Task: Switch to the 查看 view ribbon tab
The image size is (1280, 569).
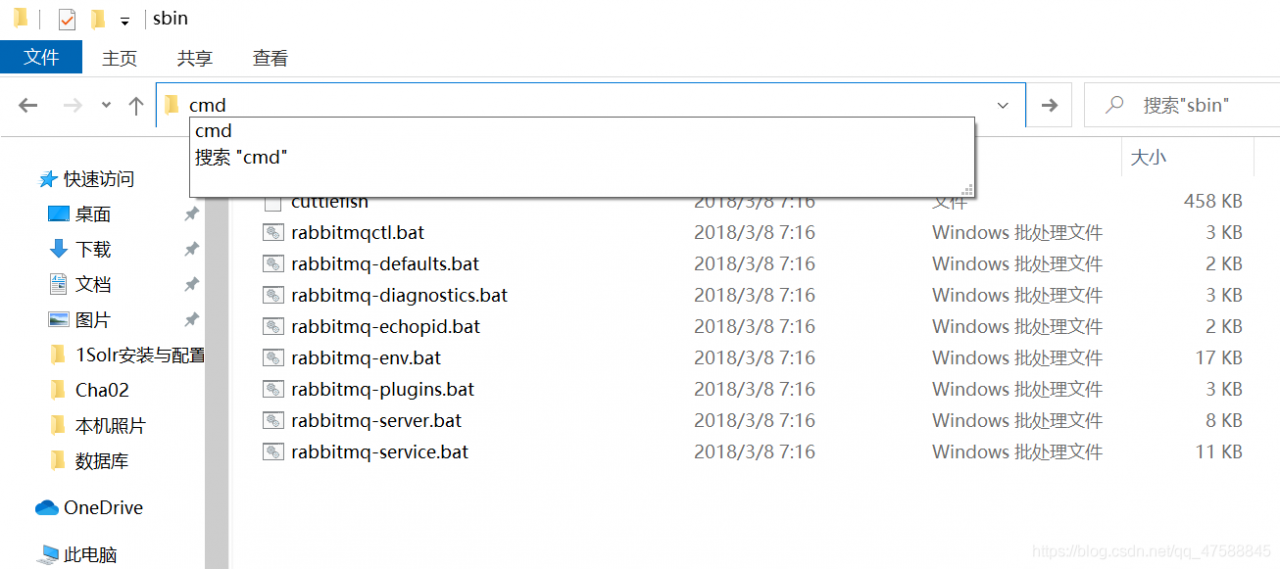Action: [270, 58]
